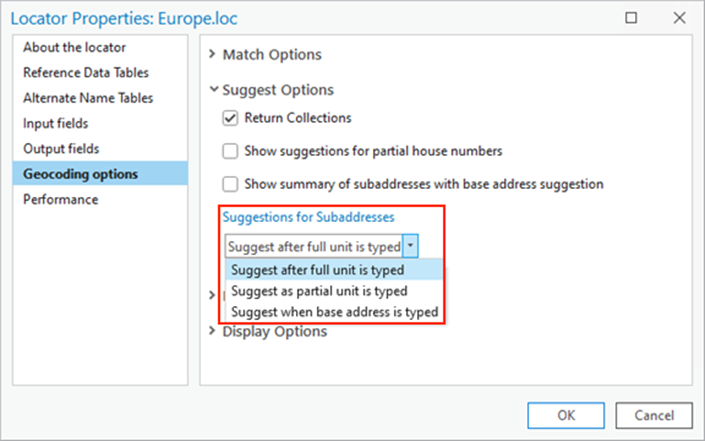The width and height of the screenshot is (705, 441).
Task: Uncheck the Return Collections checkbox
Action: pos(231,118)
